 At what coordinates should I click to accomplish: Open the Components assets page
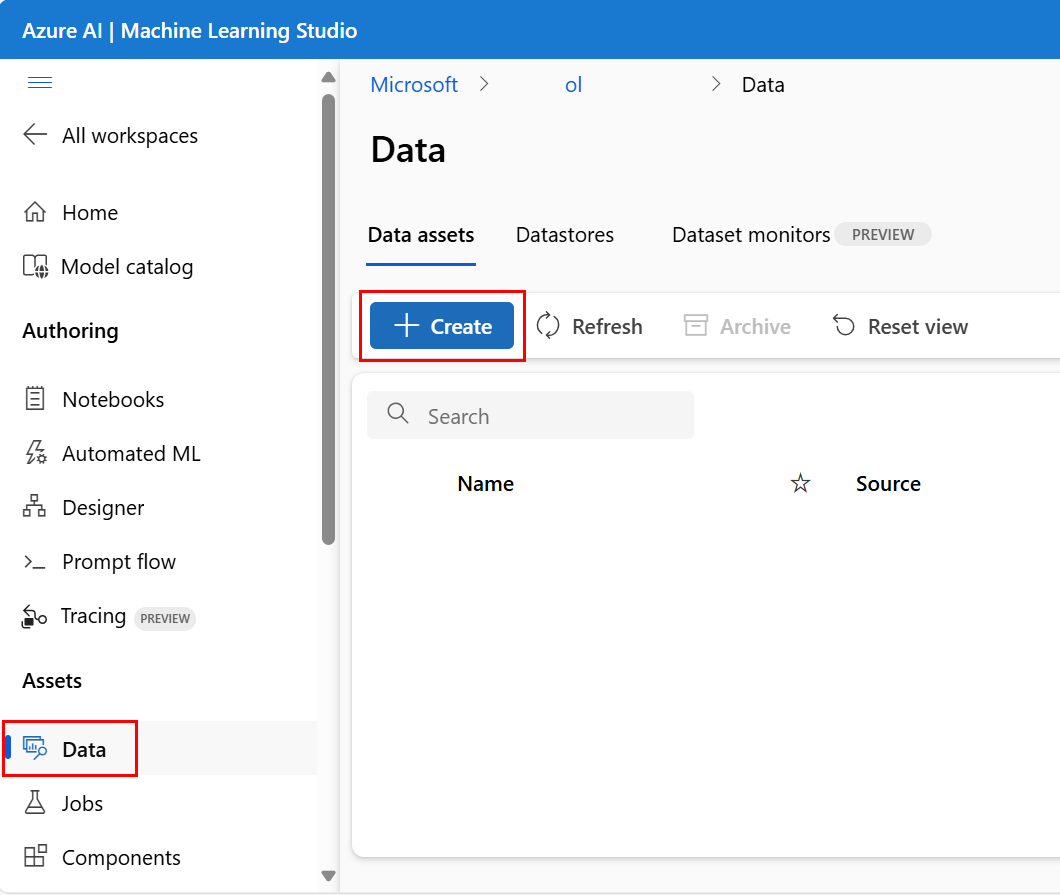[120, 857]
